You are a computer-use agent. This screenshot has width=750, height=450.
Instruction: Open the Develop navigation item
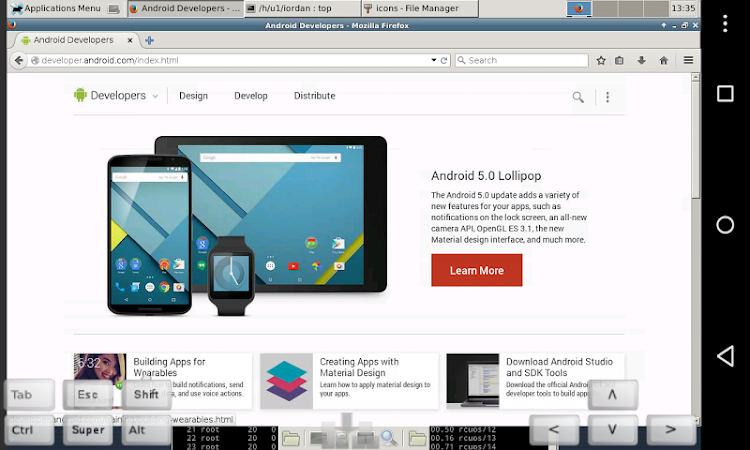point(251,96)
